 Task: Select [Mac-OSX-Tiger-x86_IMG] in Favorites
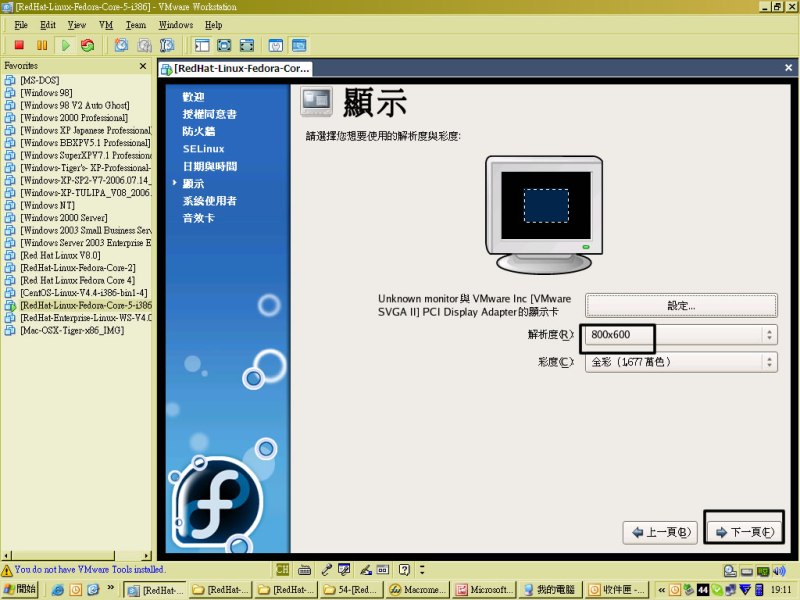pos(72,330)
